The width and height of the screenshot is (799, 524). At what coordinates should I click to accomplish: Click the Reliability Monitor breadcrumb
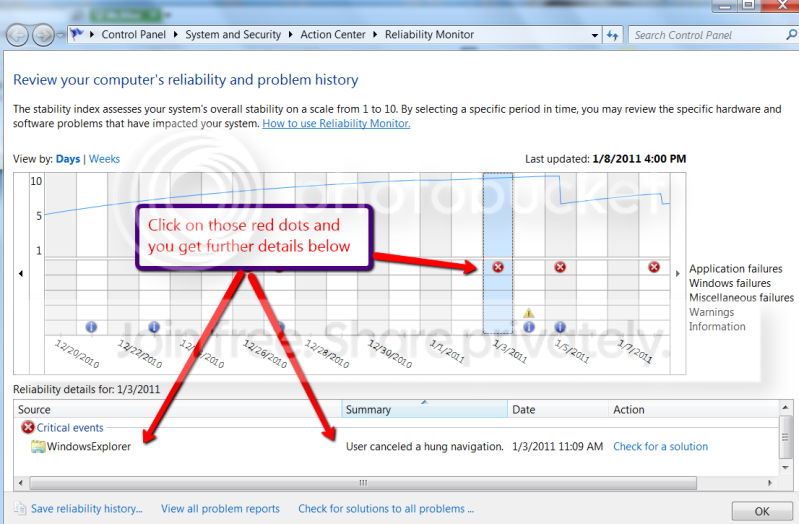[429, 35]
